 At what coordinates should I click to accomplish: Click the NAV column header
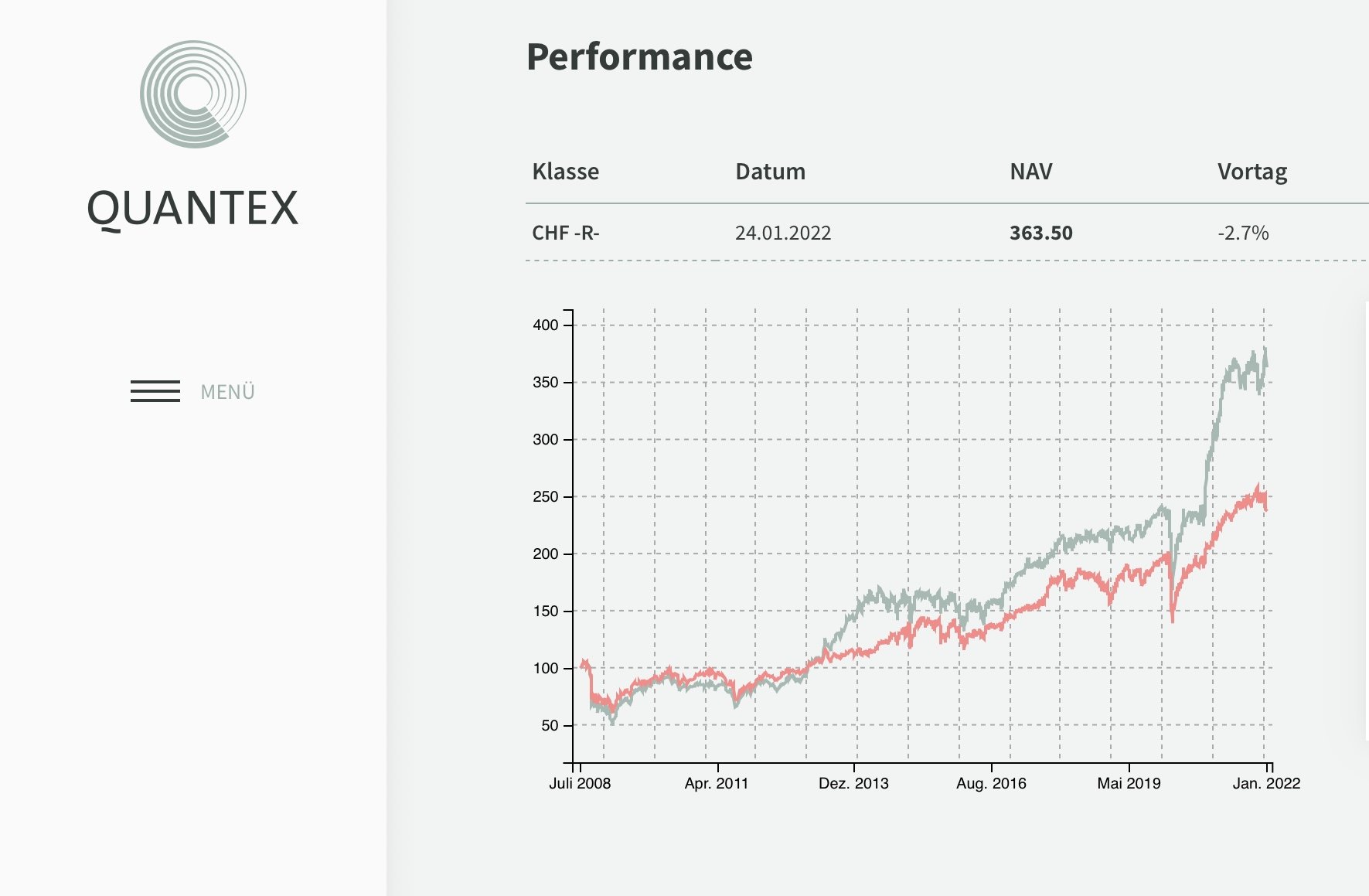pos(1030,172)
